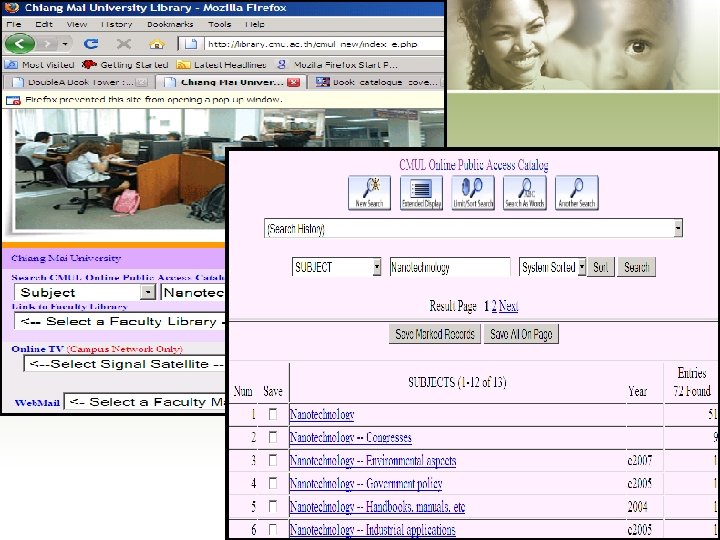This screenshot has height=540, width=720.
Task: Switch to the Book catalogue tab
Action: (x=377, y=83)
